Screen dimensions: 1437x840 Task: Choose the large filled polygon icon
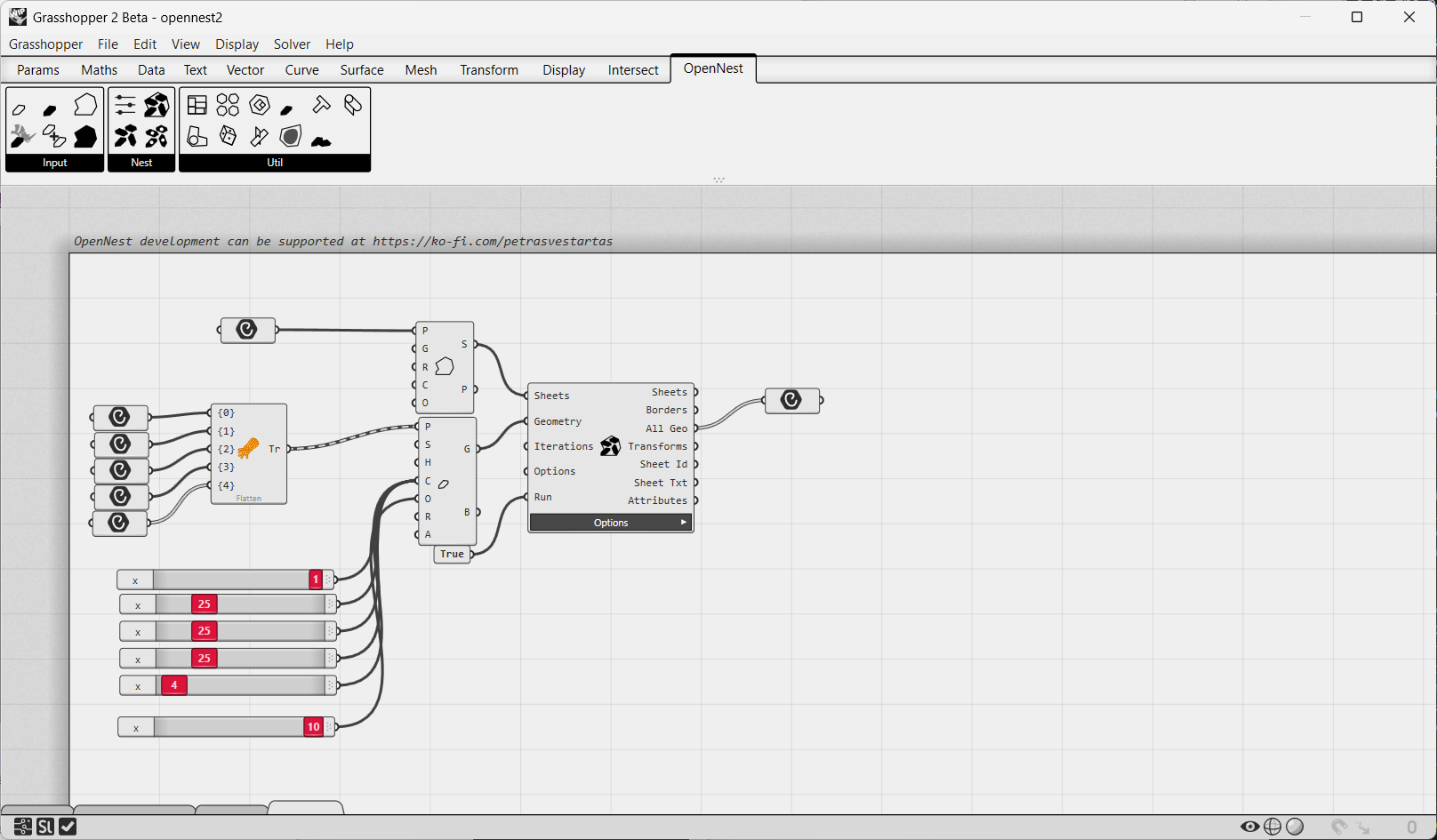(x=85, y=136)
